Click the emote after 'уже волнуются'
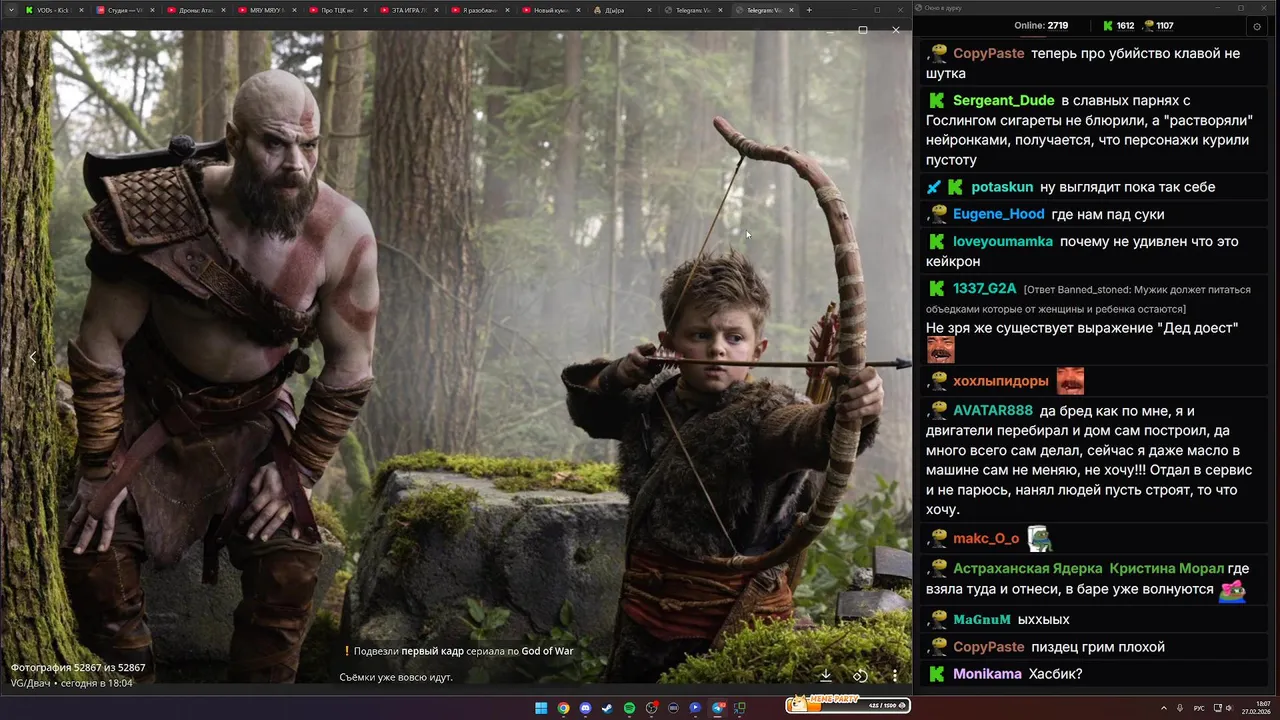 coord(1232,590)
